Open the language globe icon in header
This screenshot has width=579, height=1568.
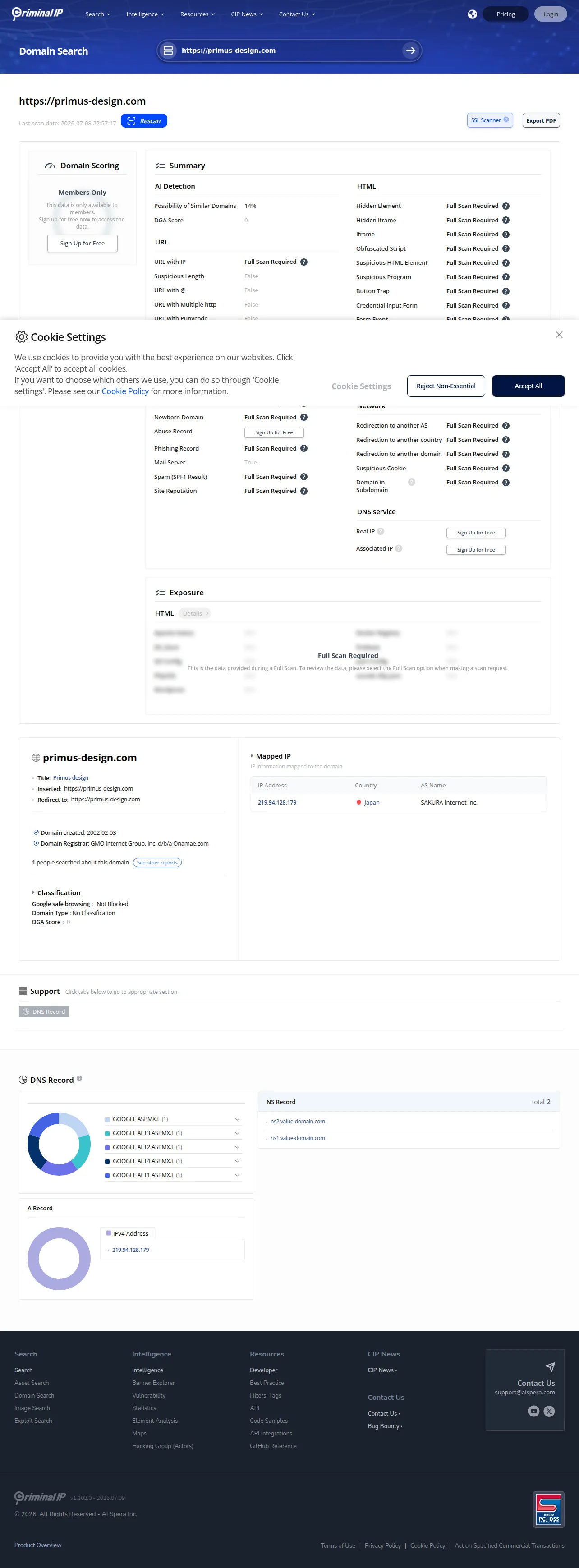tap(472, 14)
